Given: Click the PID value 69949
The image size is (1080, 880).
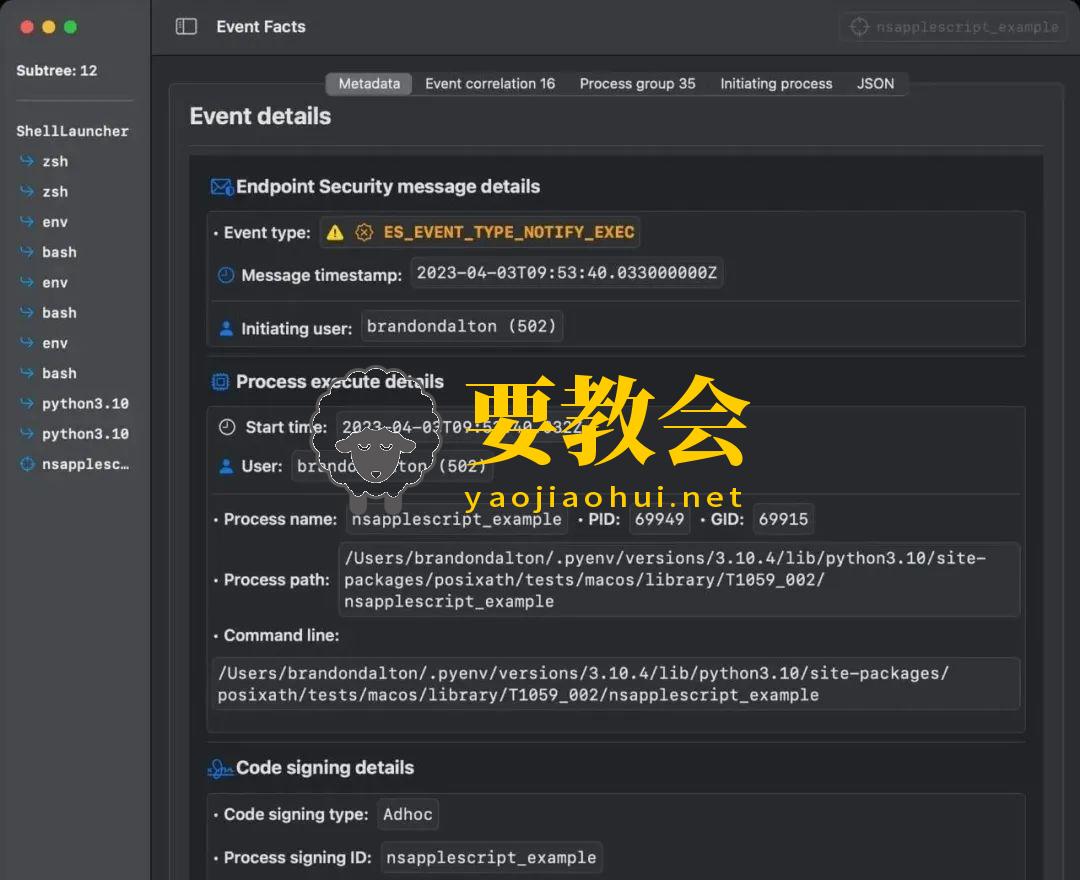Looking at the screenshot, I should click(659, 519).
